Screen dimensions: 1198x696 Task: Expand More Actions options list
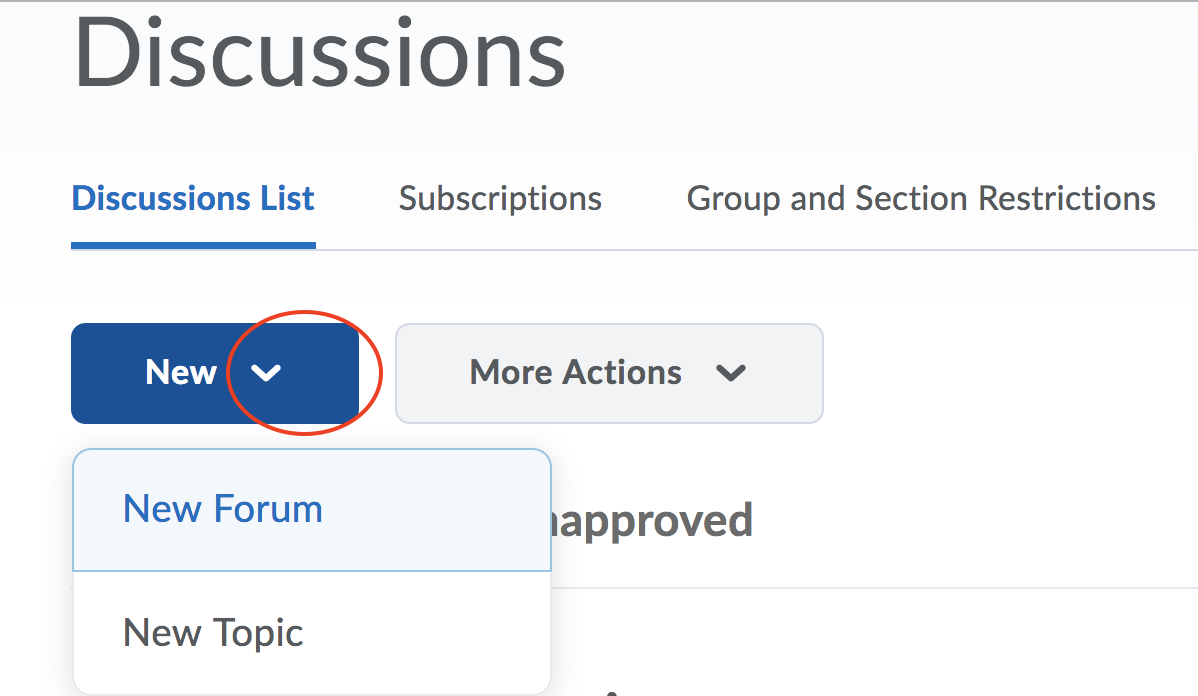click(x=731, y=373)
